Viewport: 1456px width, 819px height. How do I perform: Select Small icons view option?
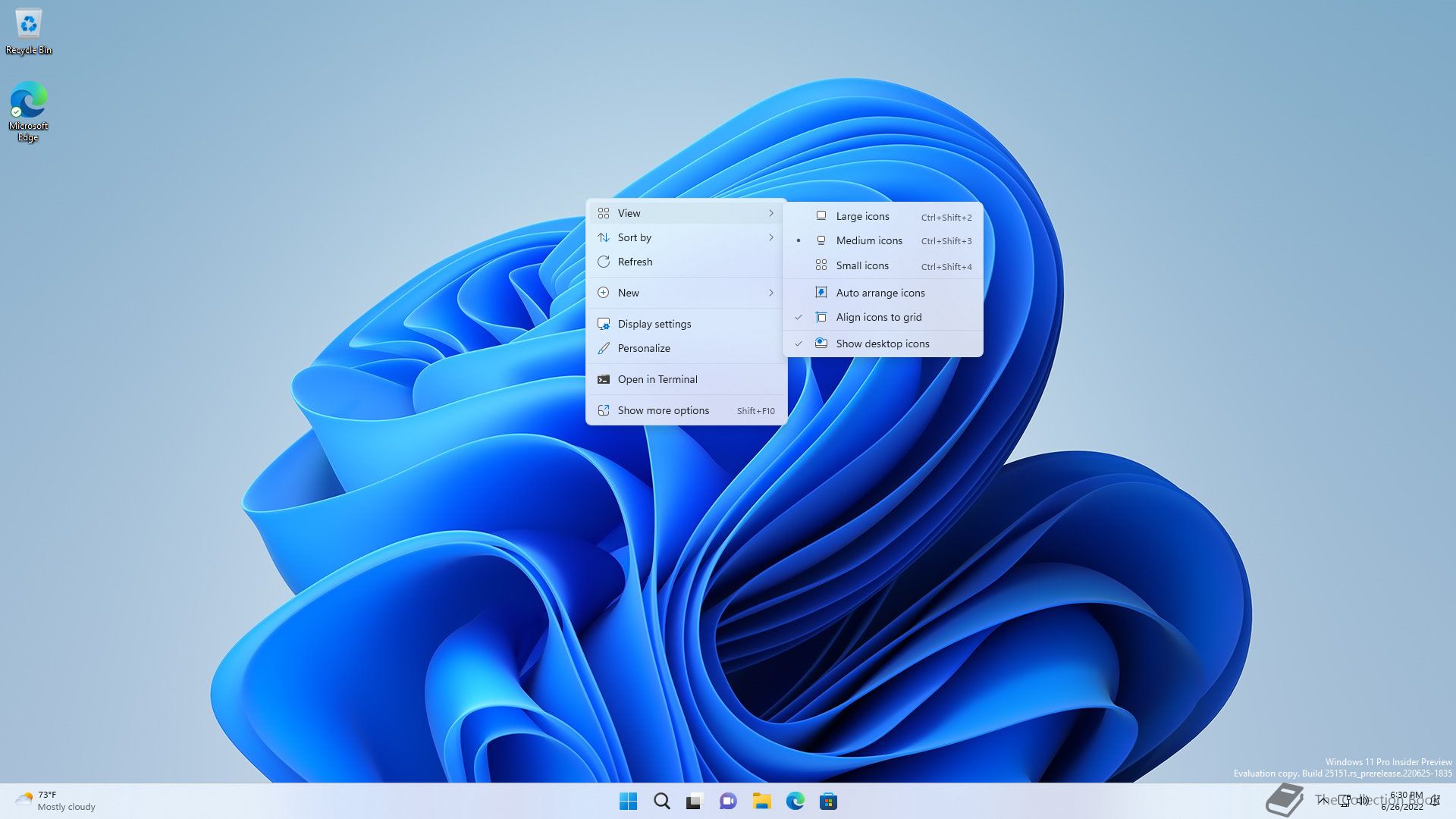pyautogui.click(x=883, y=265)
